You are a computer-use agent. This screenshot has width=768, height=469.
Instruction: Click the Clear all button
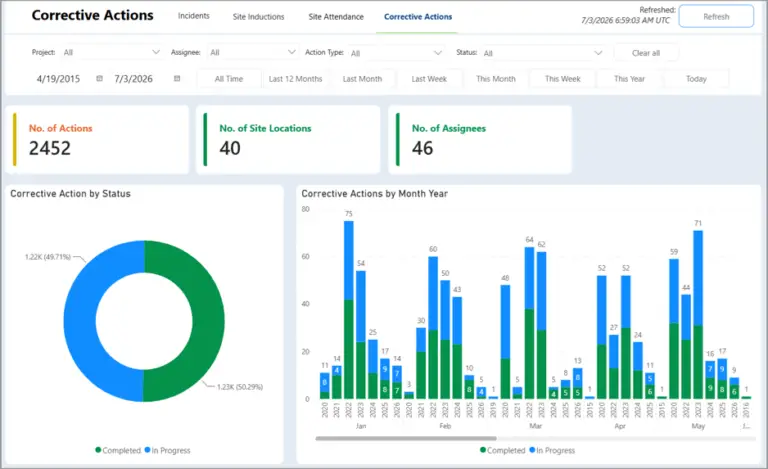click(646, 53)
